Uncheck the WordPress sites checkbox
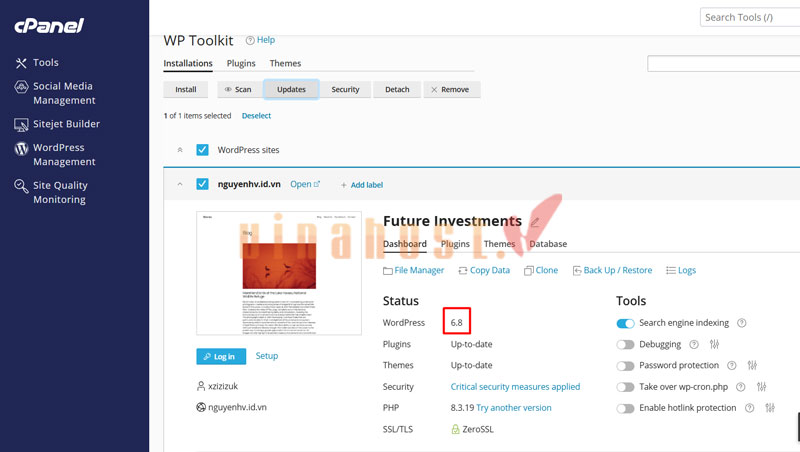 tap(203, 149)
